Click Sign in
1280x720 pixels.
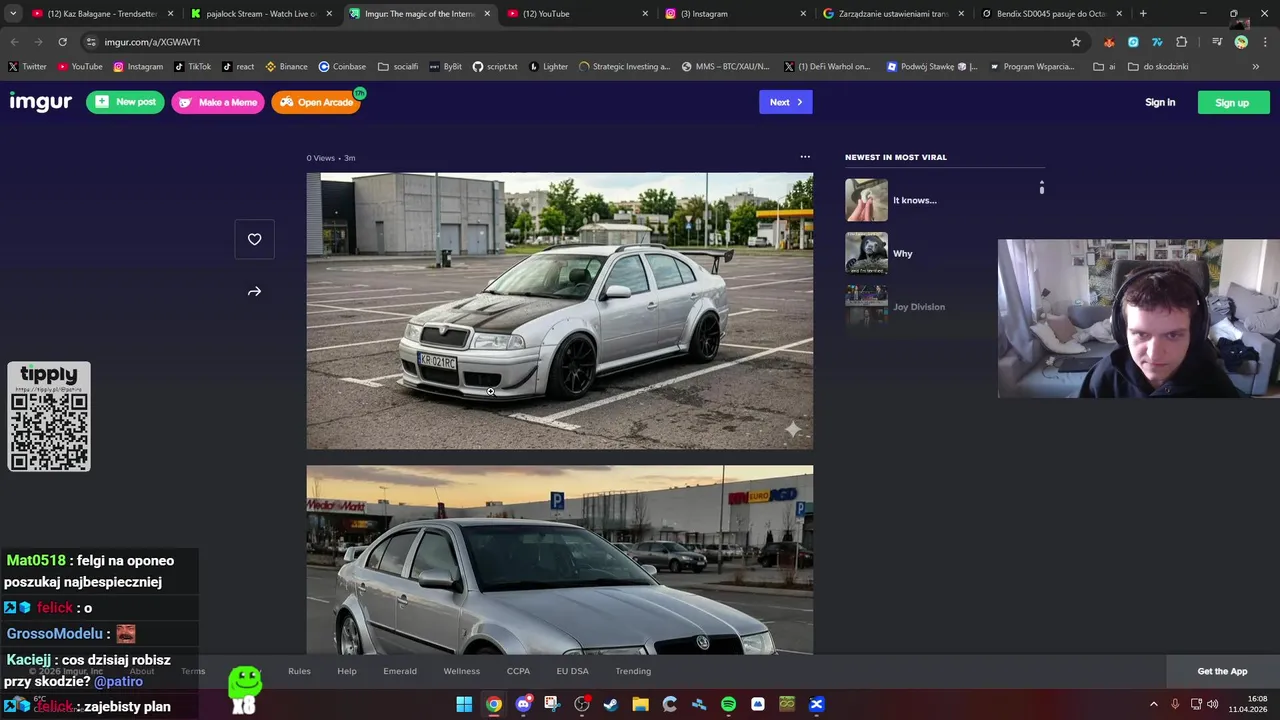tap(1160, 102)
